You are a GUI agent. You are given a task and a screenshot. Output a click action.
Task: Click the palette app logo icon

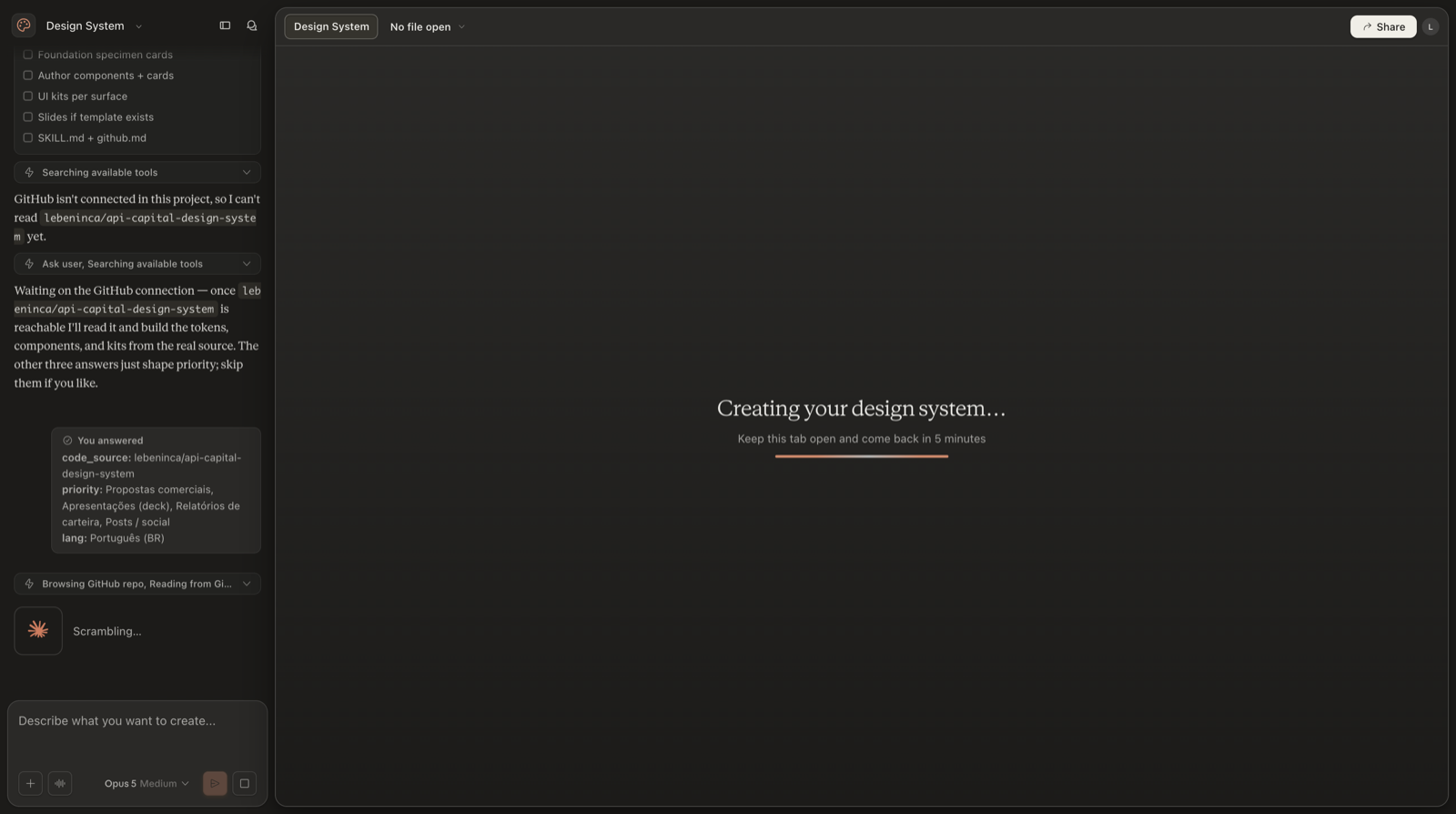(24, 25)
